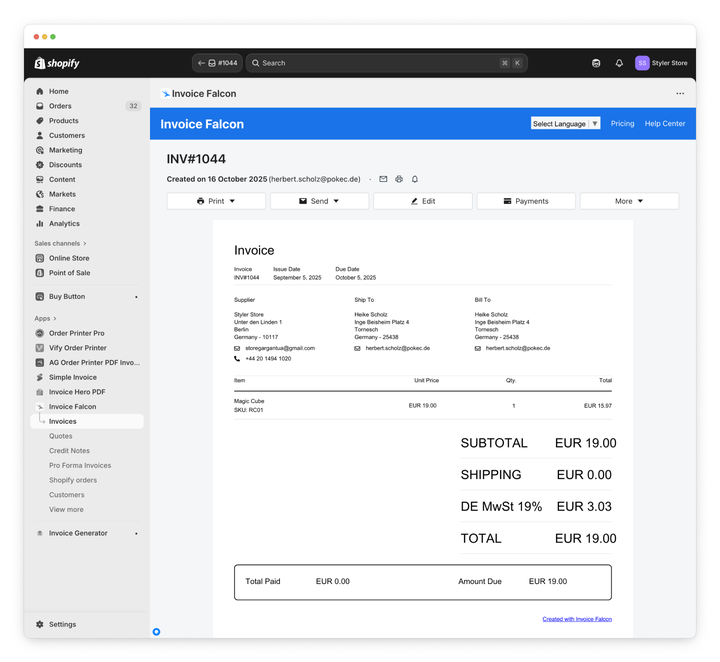This screenshot has width=720, height=662.
Task: Click the Search field
Action: coord(387,63)
